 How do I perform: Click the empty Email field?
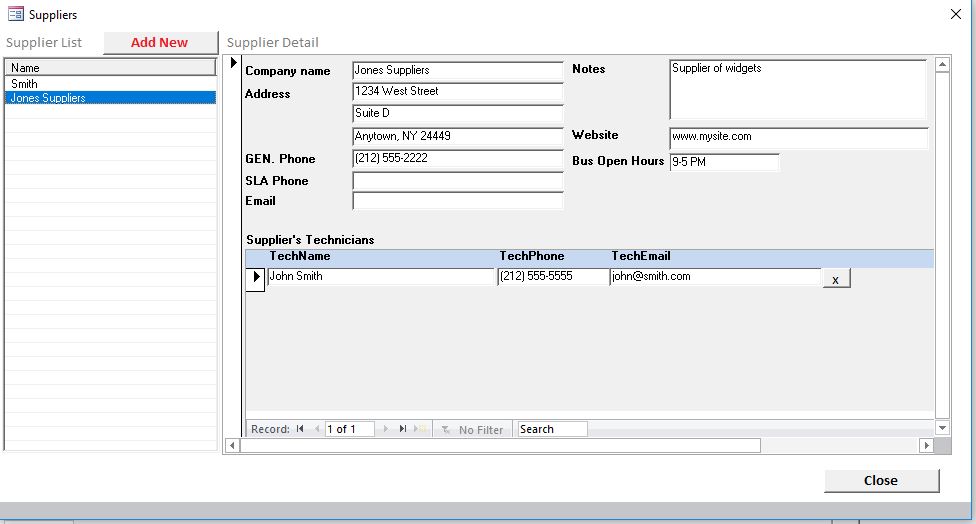pyautogui.click(x=458, y=201)
